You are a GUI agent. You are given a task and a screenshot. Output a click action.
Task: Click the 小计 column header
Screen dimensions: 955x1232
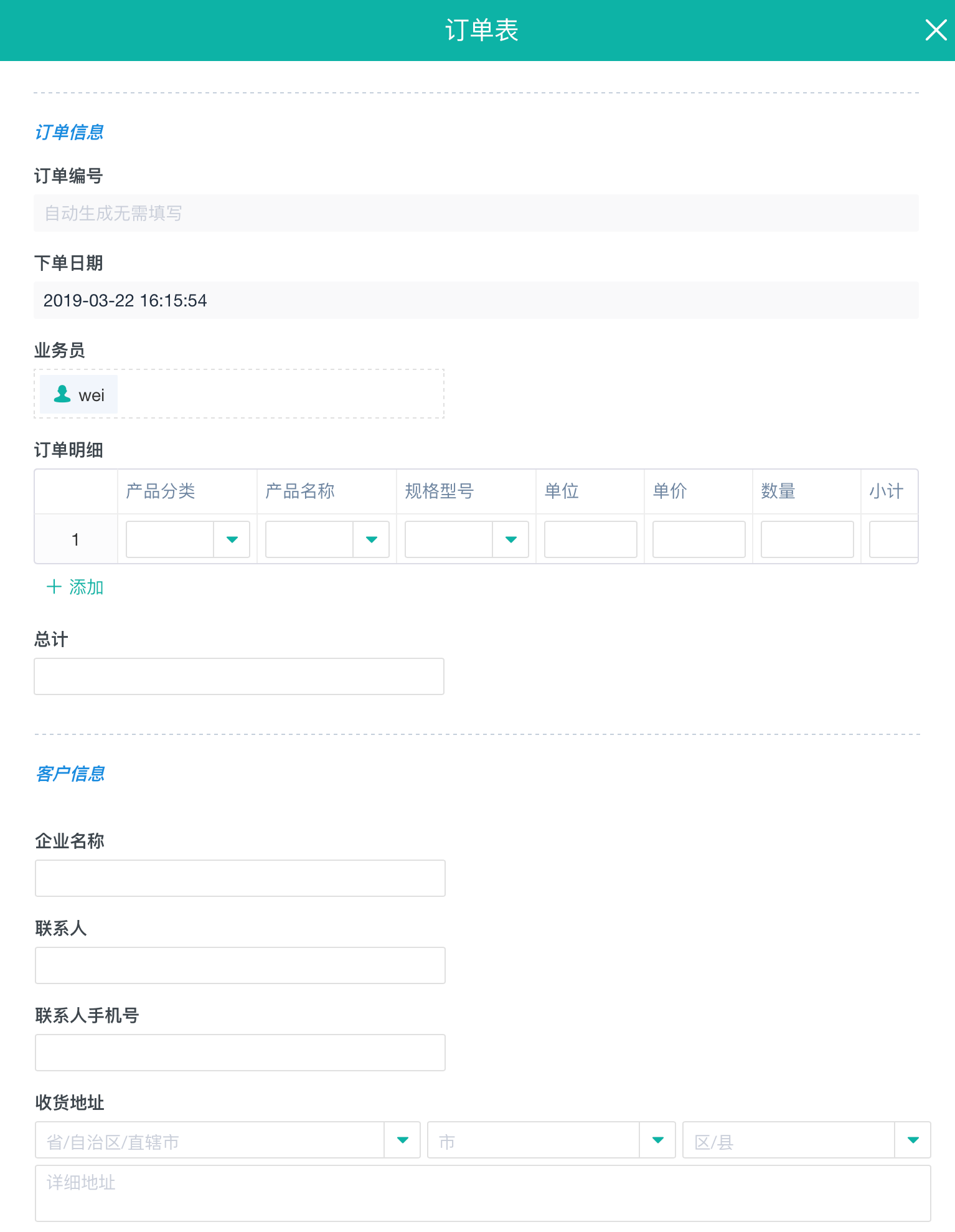[x=890, y=491]
